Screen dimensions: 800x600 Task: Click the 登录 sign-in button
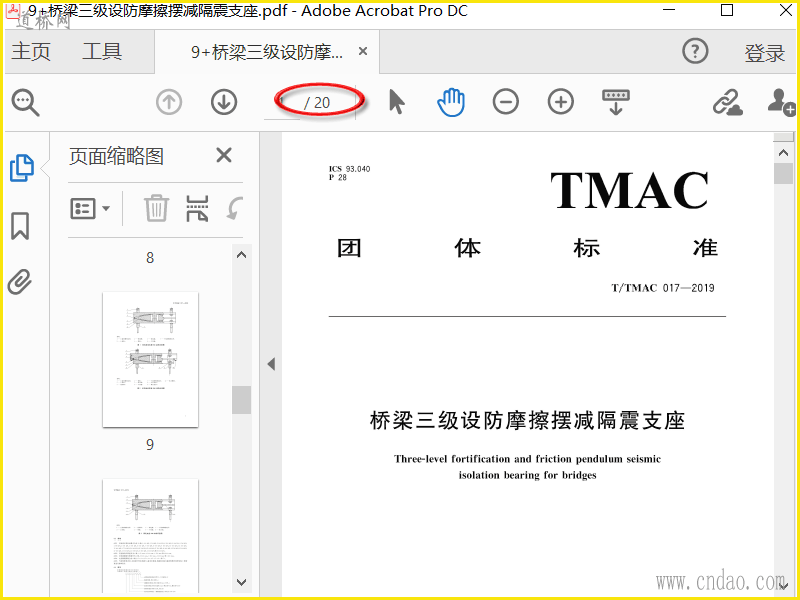click(x=764, y=53)
